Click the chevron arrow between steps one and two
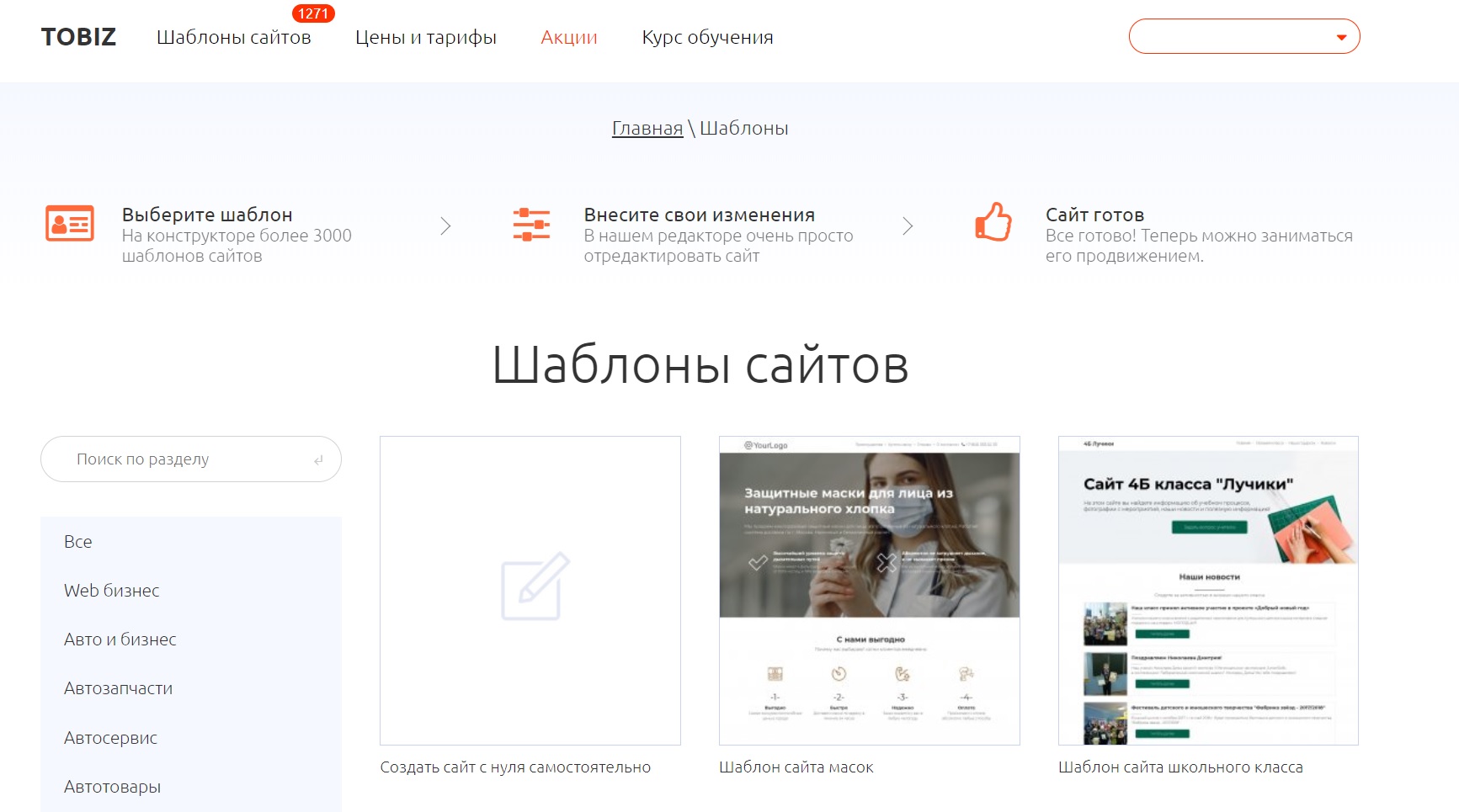 (x=446, y=226)
